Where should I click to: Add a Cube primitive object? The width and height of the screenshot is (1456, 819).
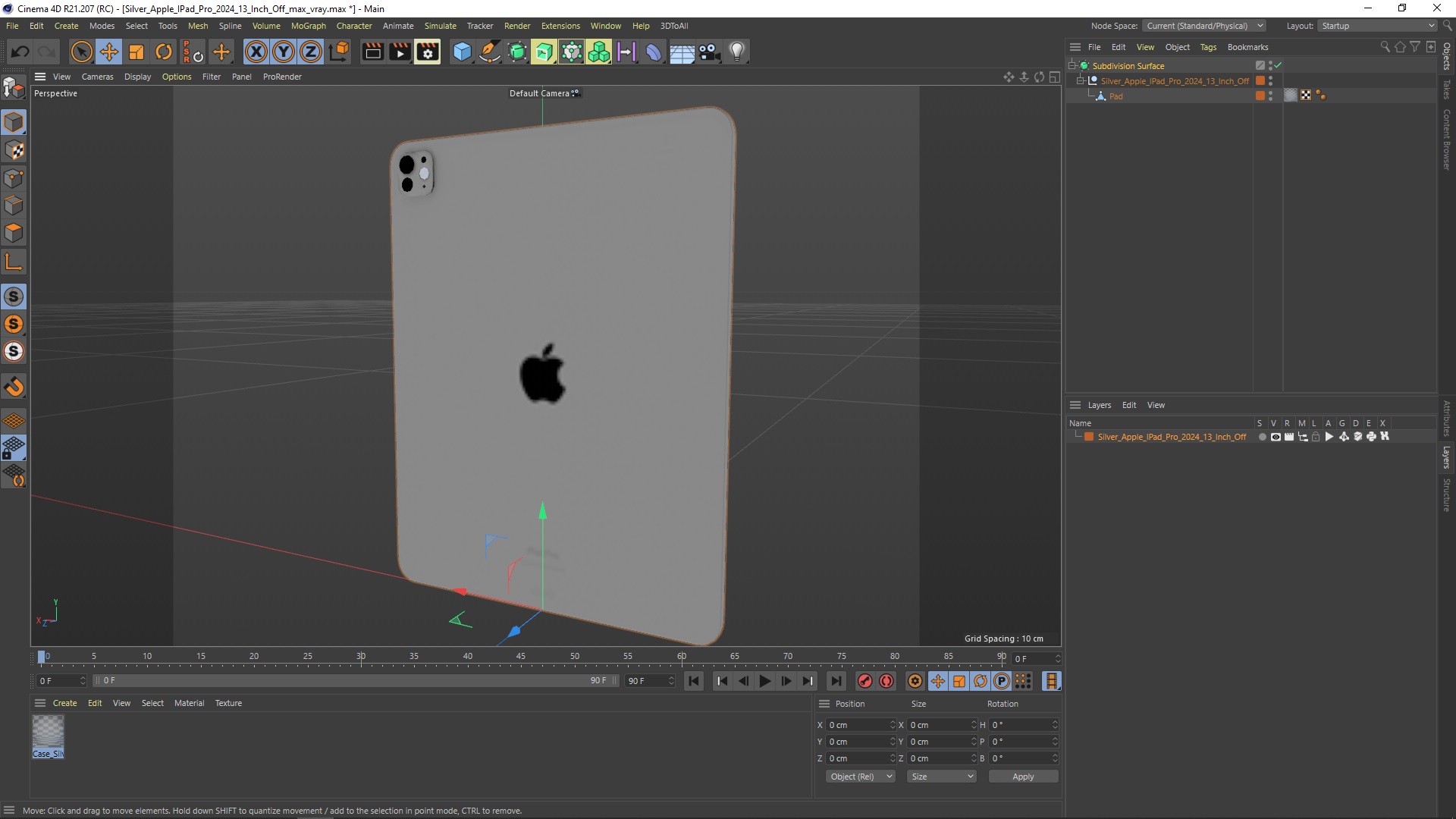462,52
